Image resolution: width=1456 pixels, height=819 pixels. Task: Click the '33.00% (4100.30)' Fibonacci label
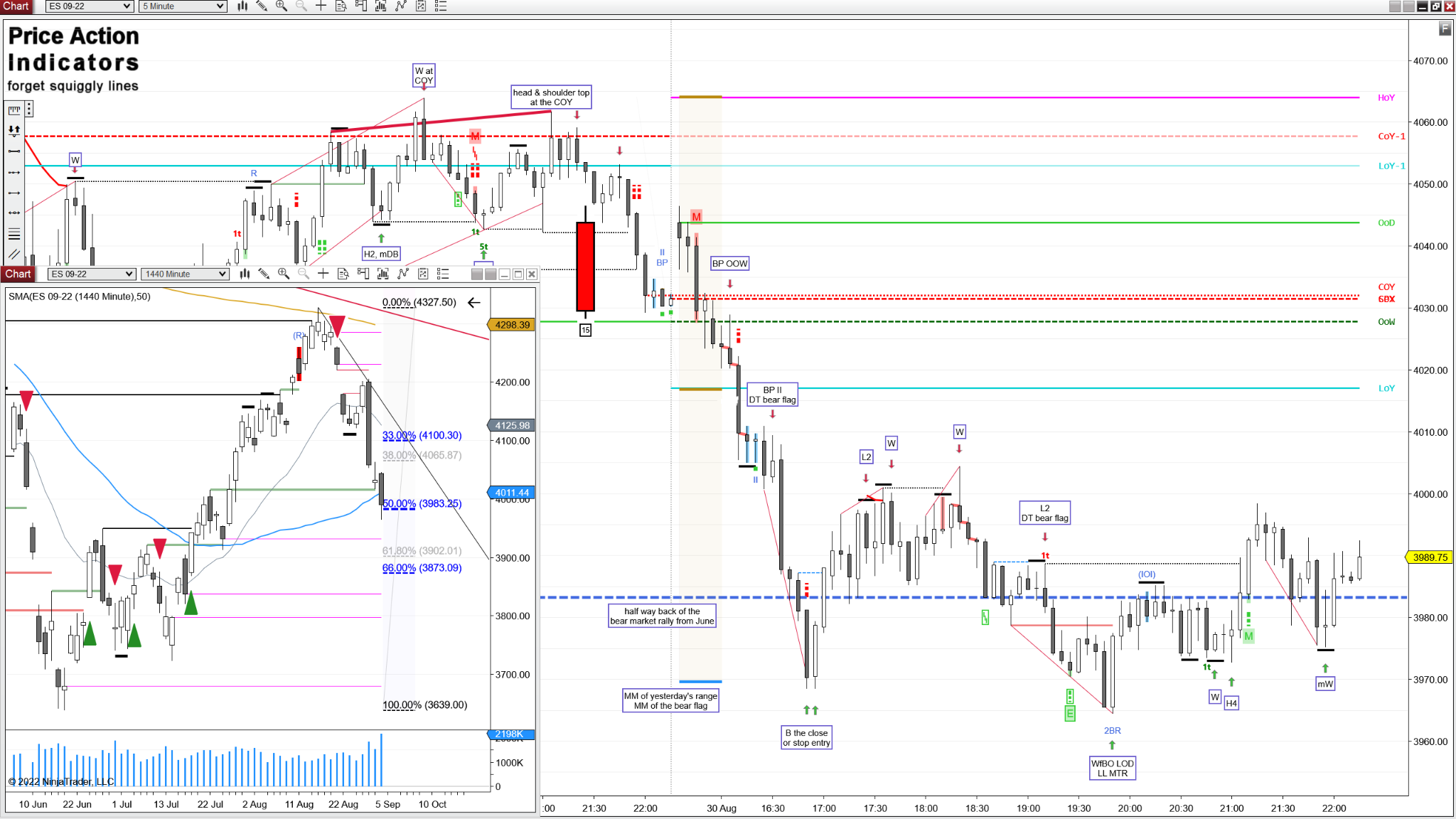tap(422, 435)
